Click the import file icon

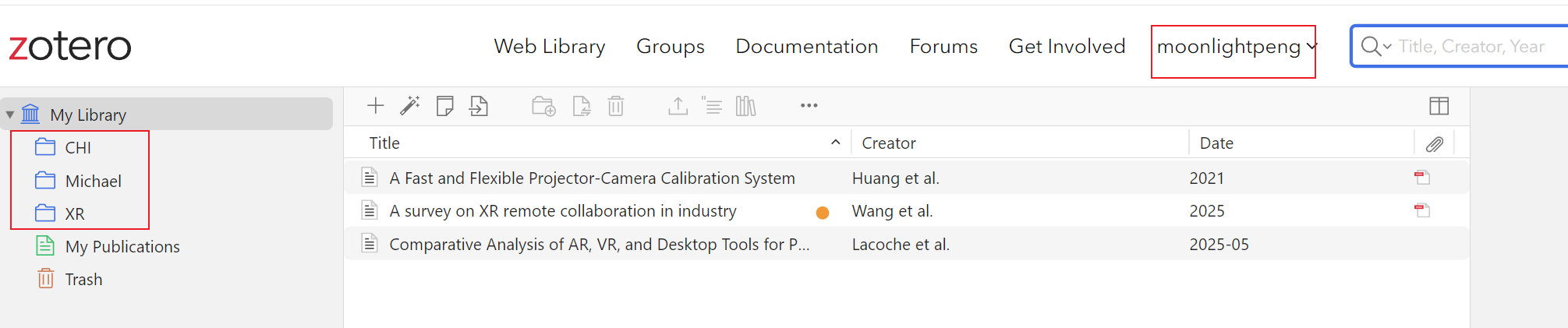479,106
